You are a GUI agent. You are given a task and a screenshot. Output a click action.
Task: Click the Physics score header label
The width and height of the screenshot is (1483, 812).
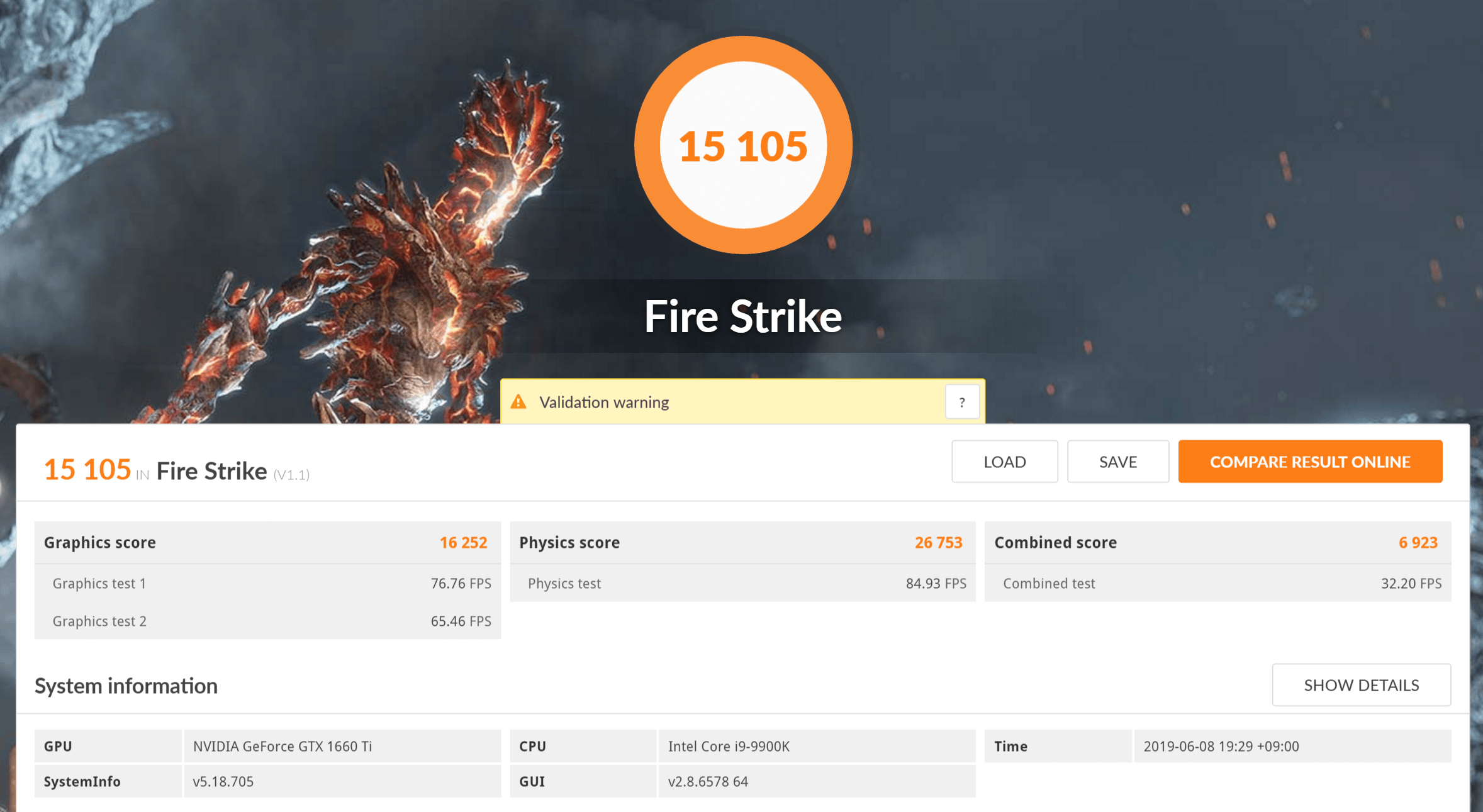(x=569, y=542)
